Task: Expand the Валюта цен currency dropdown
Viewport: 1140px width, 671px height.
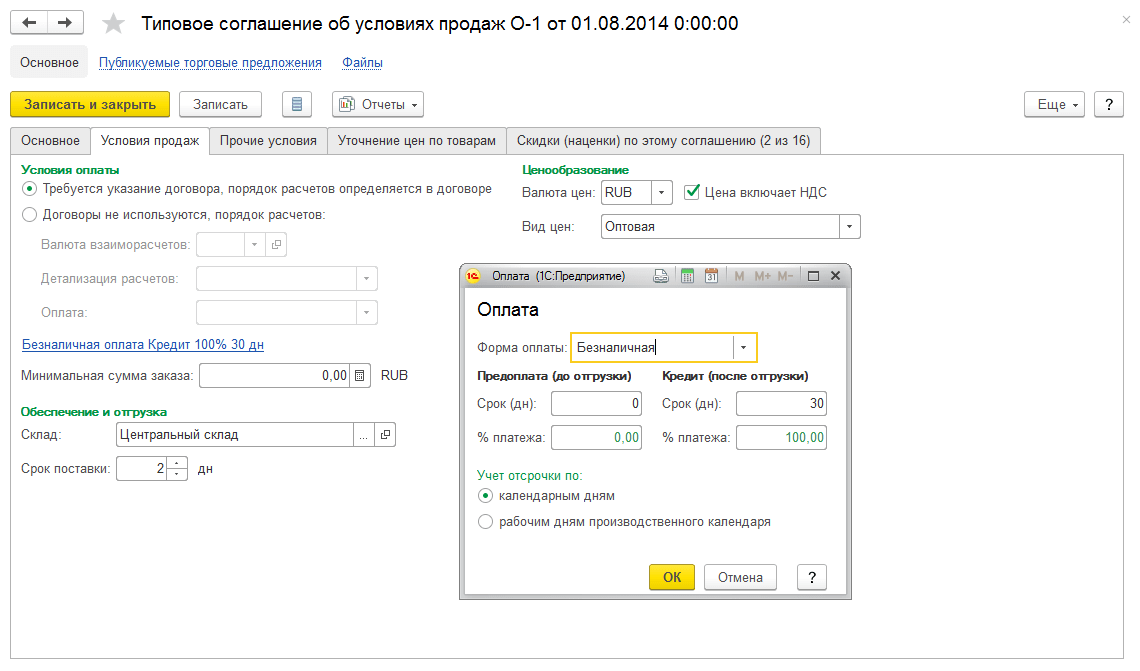Action: [x=661, y=192]
